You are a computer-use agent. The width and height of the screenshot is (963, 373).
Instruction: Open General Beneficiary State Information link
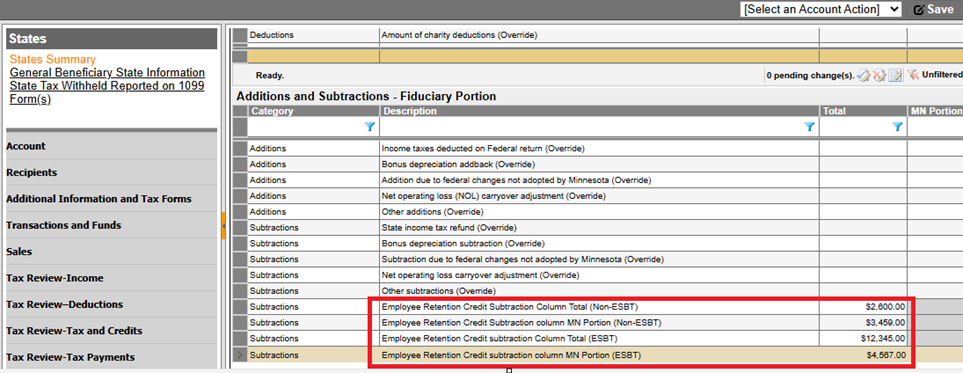click(107, 73)
